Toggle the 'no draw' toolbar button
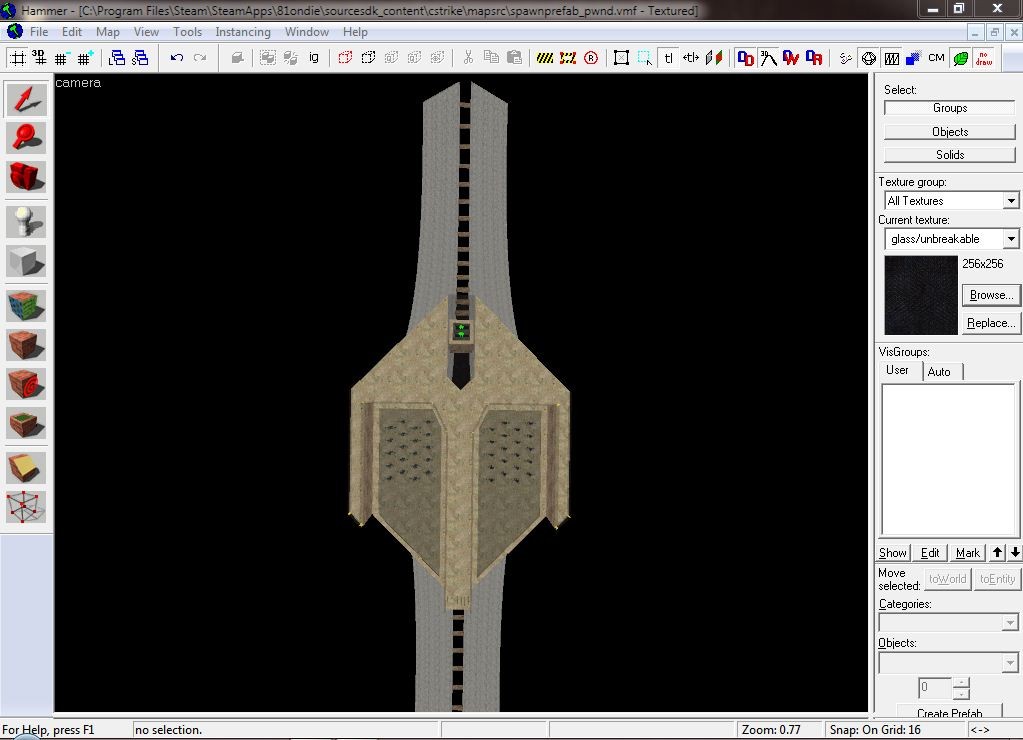Viewport: 1023px width, 740px height. 984,58
